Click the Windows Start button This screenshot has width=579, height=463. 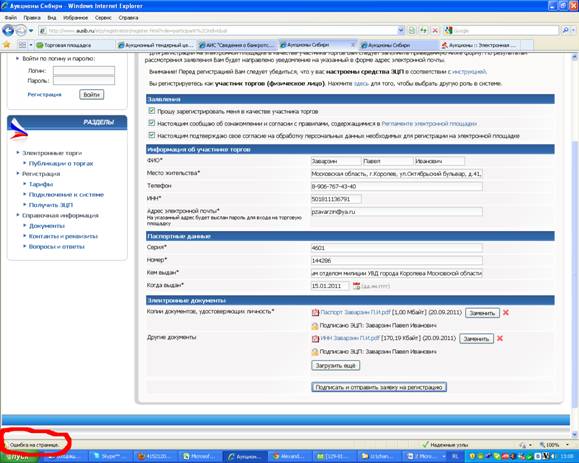point(18,457)
